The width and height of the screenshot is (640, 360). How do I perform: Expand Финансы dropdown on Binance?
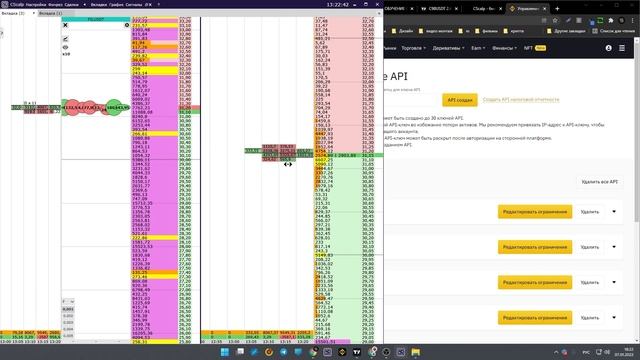[504, 48]
